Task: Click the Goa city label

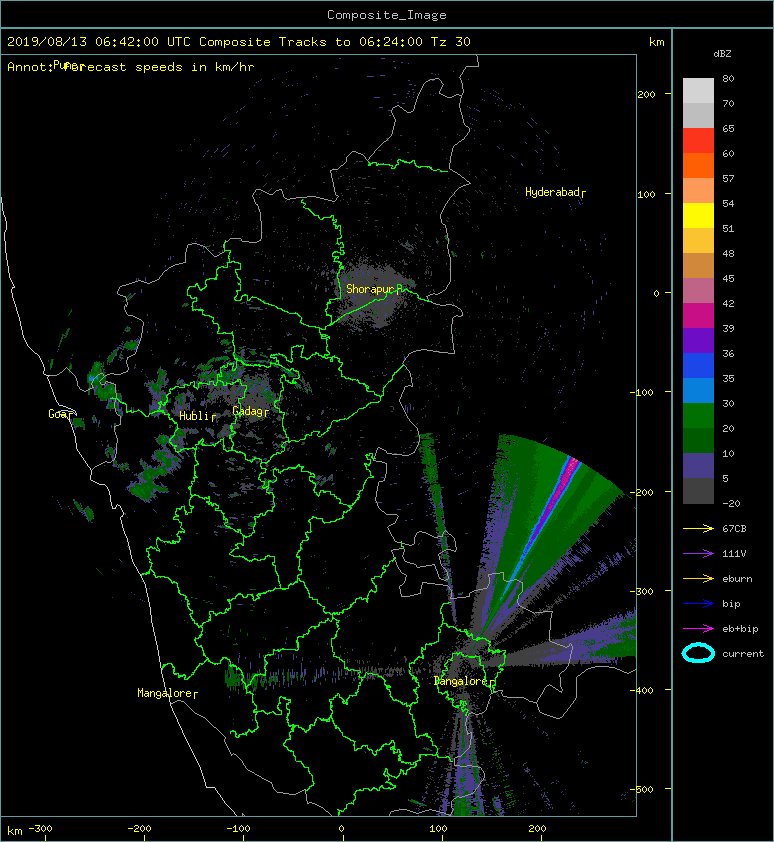Action: coord(60,414)
